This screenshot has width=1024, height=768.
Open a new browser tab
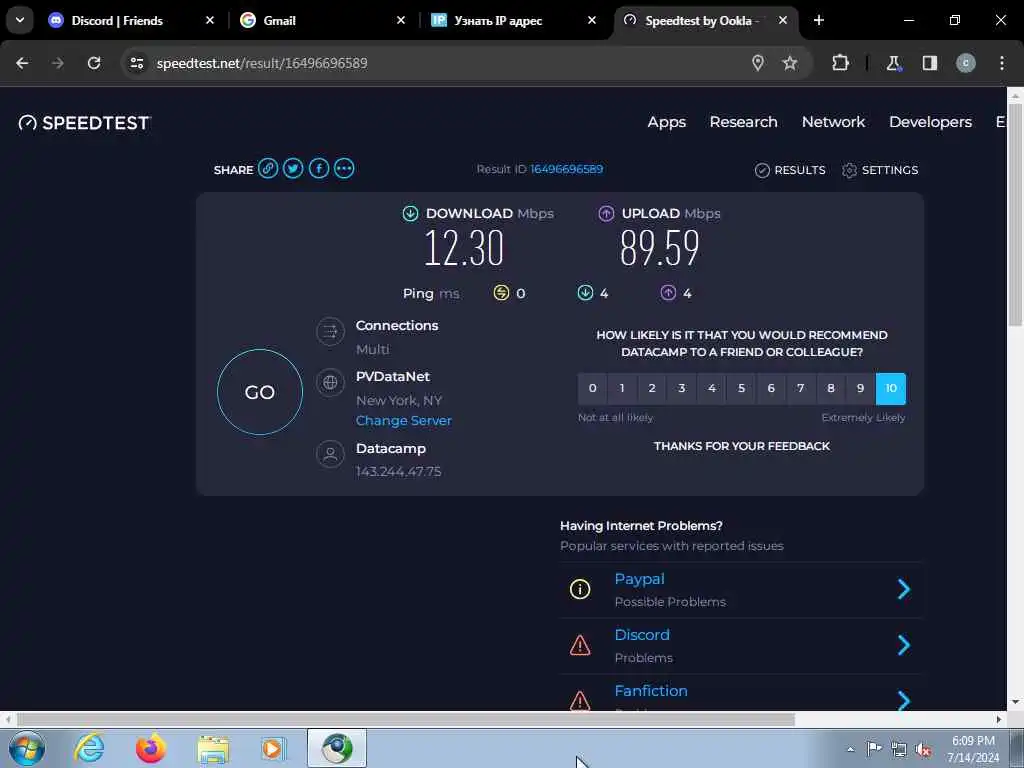[819, 20]
